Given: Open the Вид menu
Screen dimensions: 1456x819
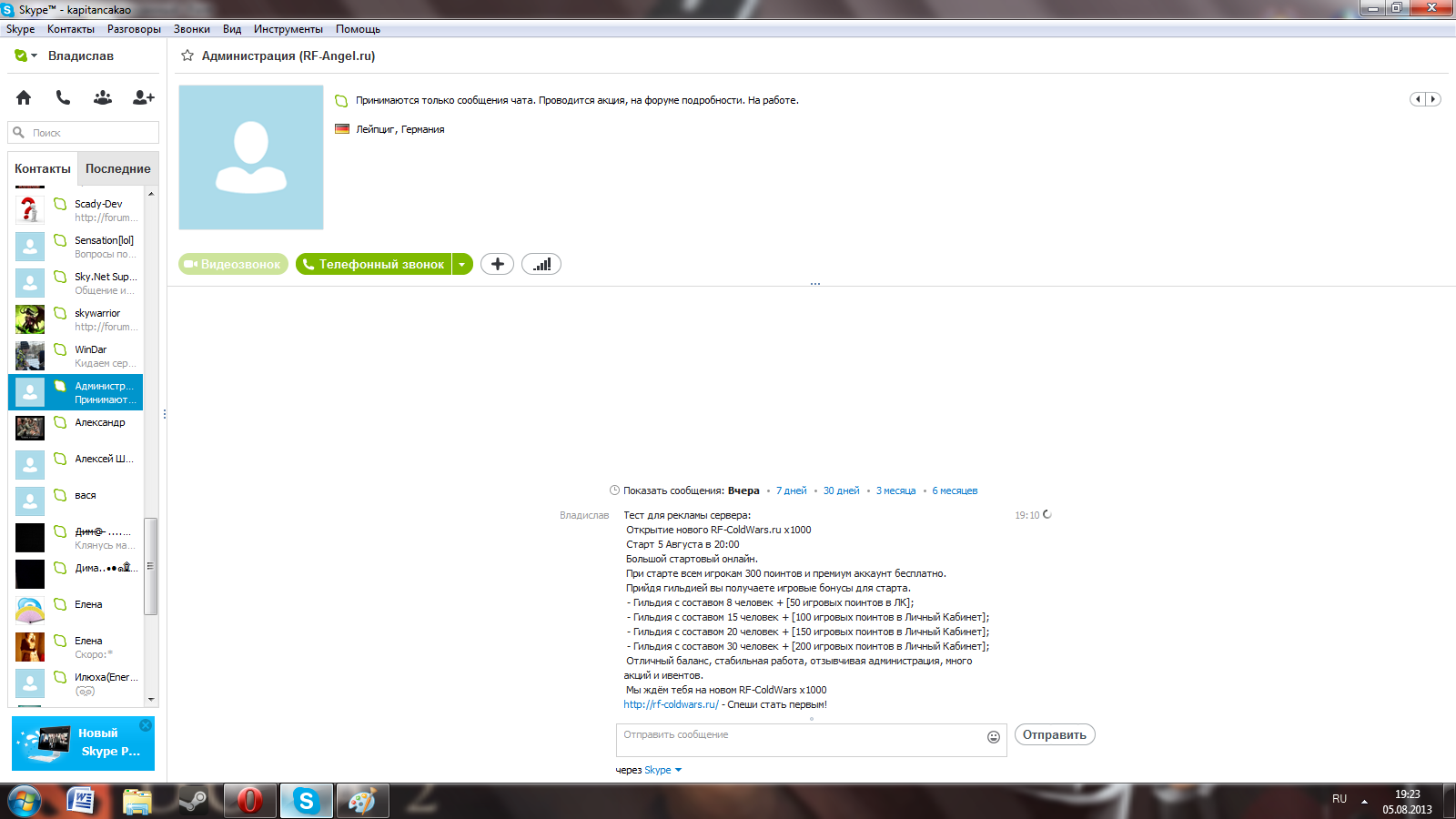Looking at the screenshot, I should [x=232, y=29].
